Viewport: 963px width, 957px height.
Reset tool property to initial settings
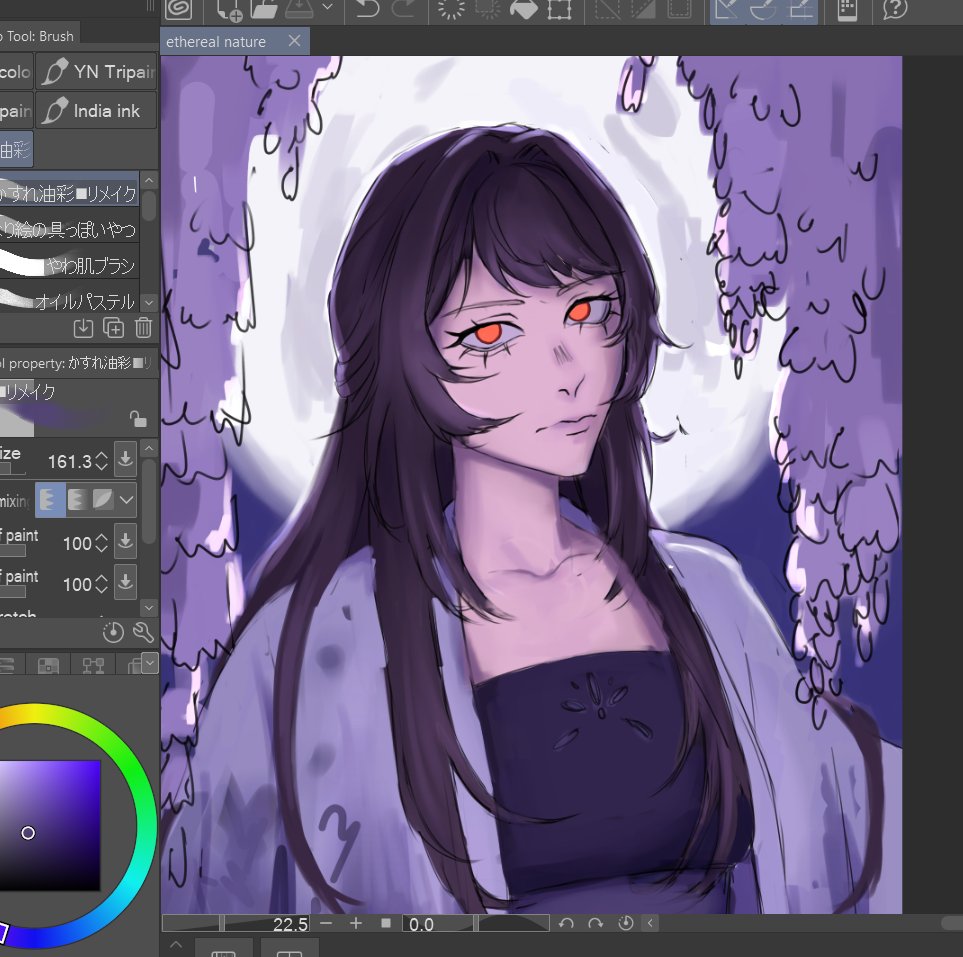[113, 632]
